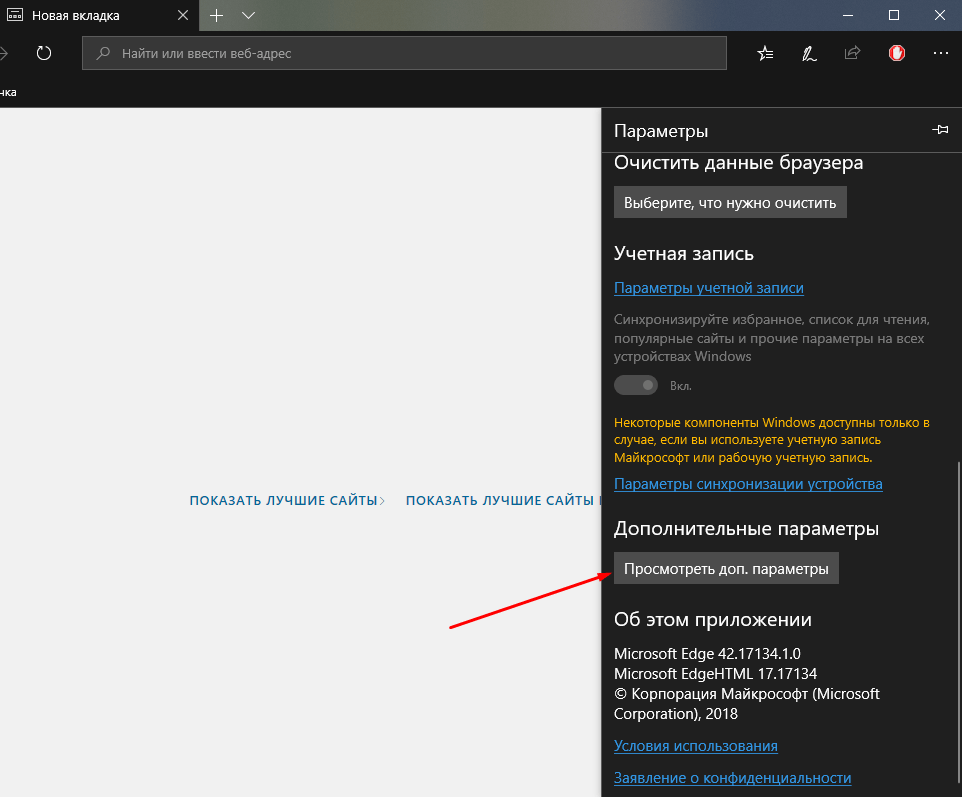Click the tab page icon on Новая вкладка
Image resolution: width=962 pixels, height=797 pixels.
(x=15, y=15)
